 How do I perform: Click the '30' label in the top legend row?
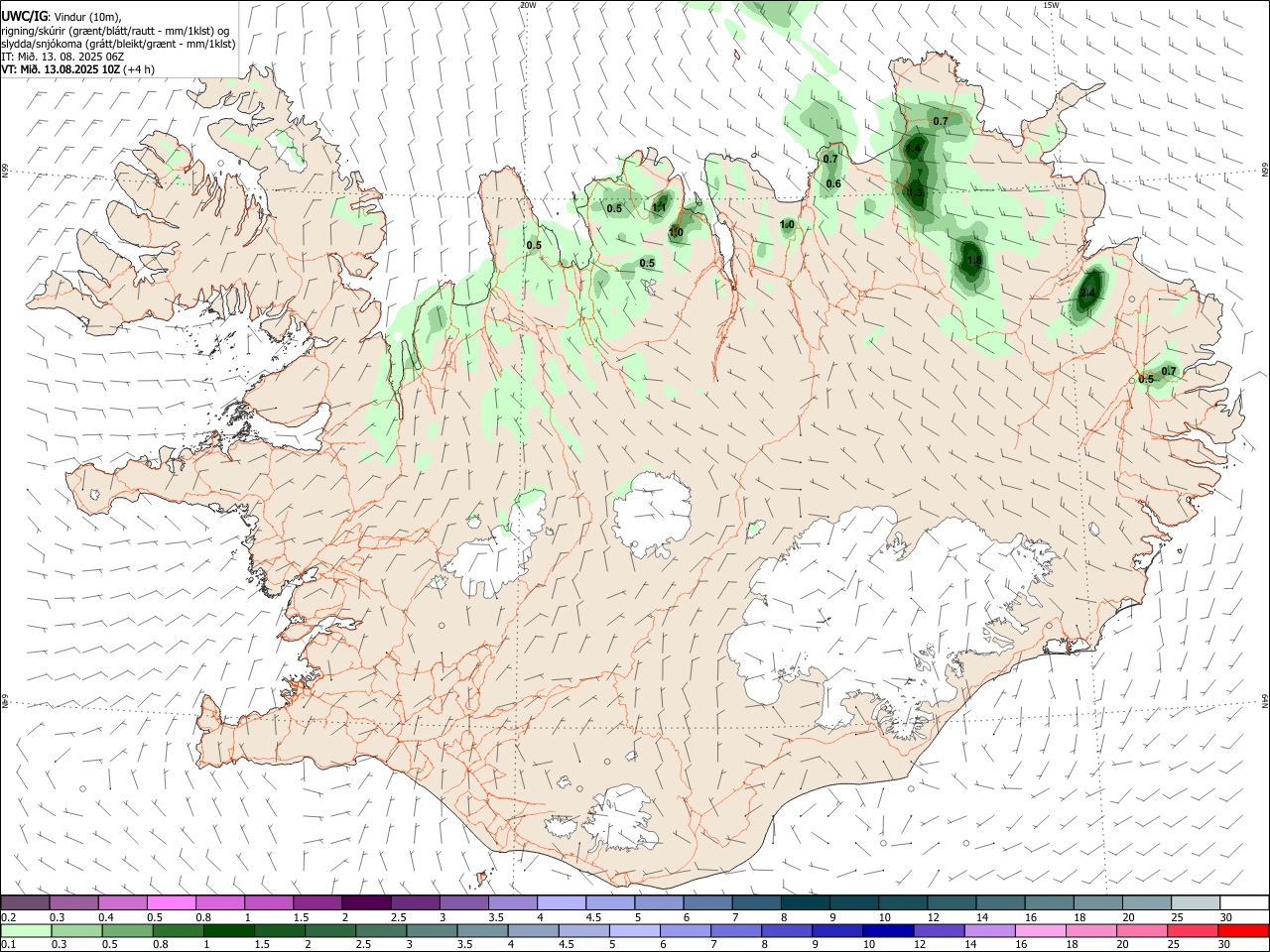pos(1226,917)
